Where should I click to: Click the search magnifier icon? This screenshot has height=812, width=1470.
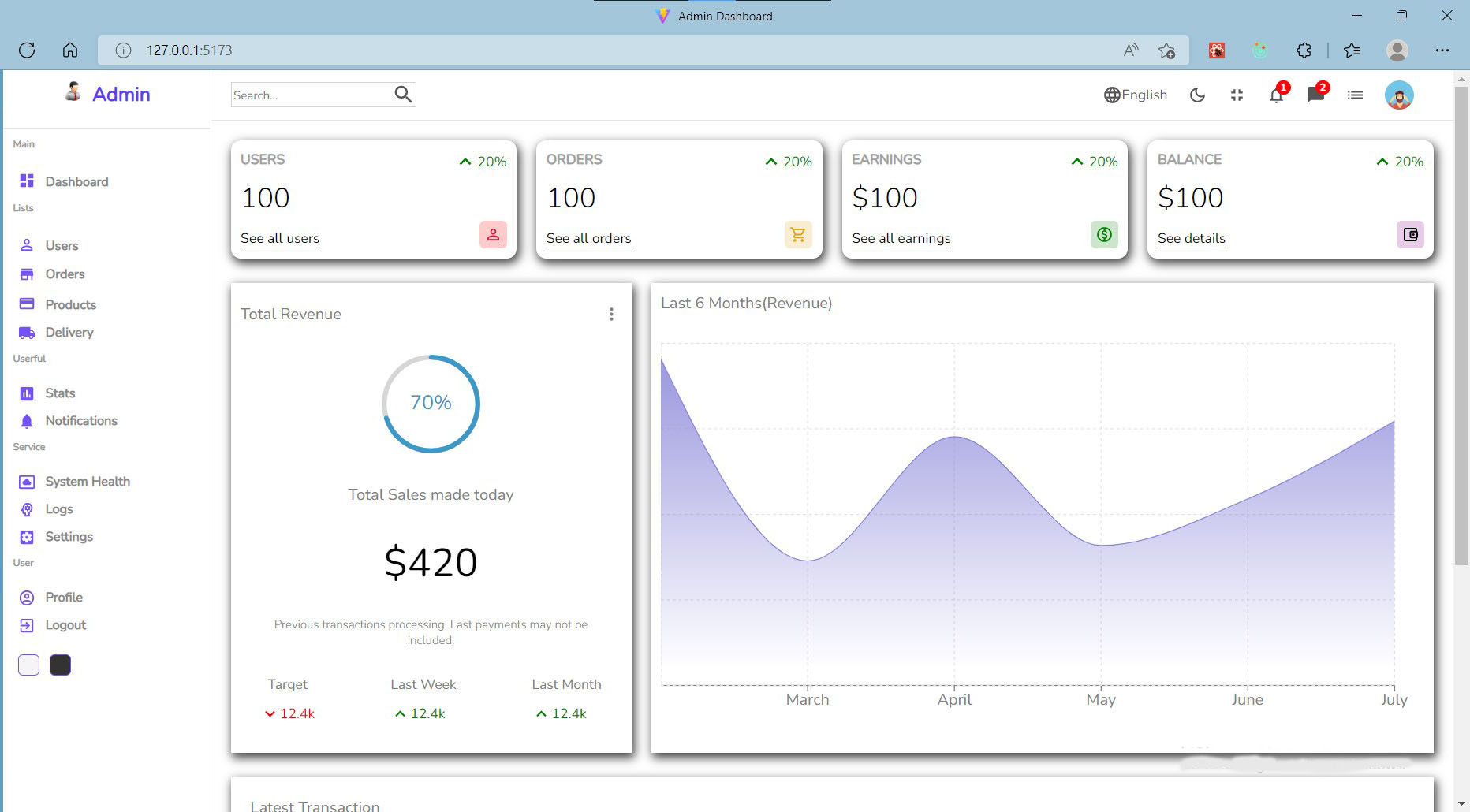click(403, 95)
